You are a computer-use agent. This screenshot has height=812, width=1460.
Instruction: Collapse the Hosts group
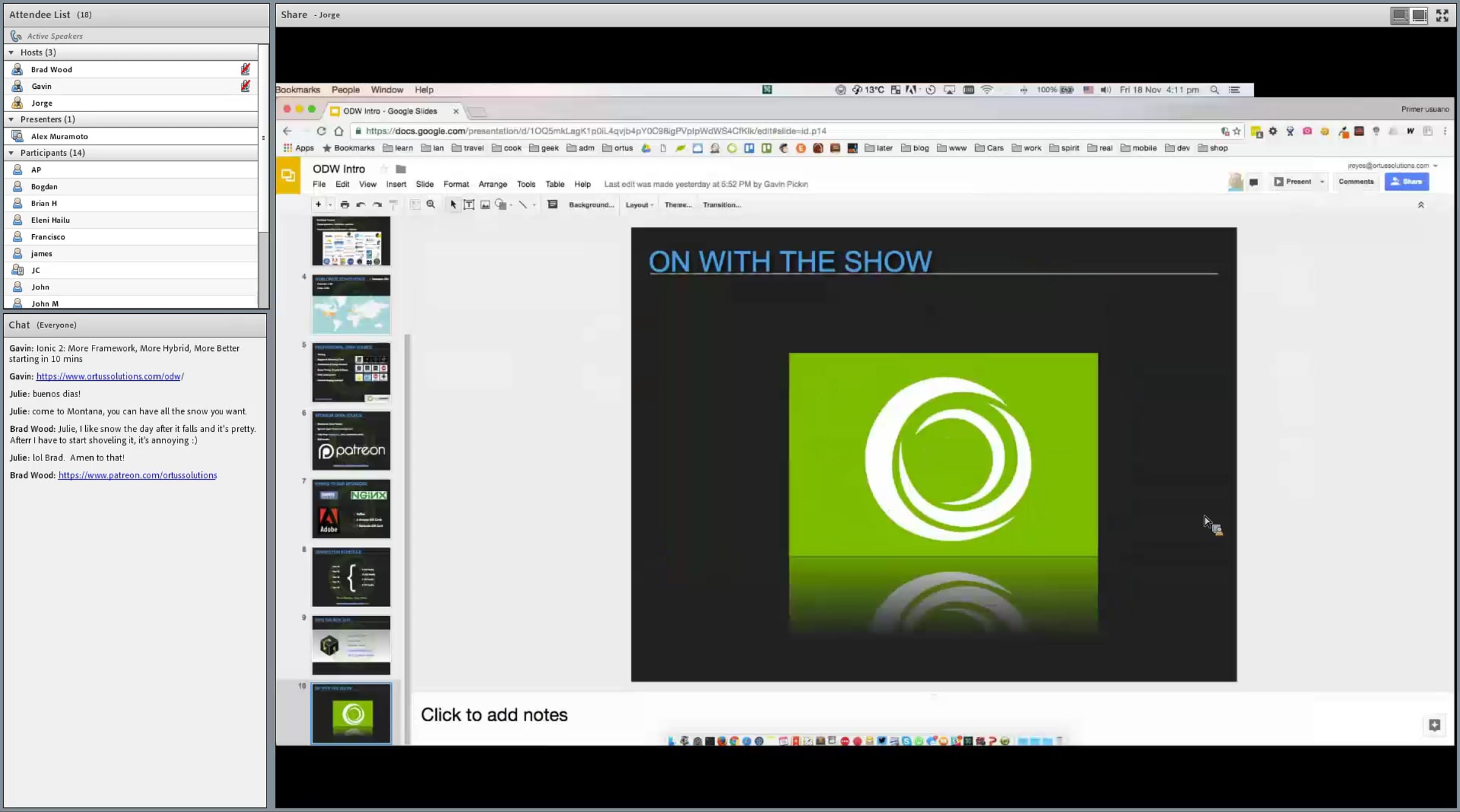click(11, 52)
